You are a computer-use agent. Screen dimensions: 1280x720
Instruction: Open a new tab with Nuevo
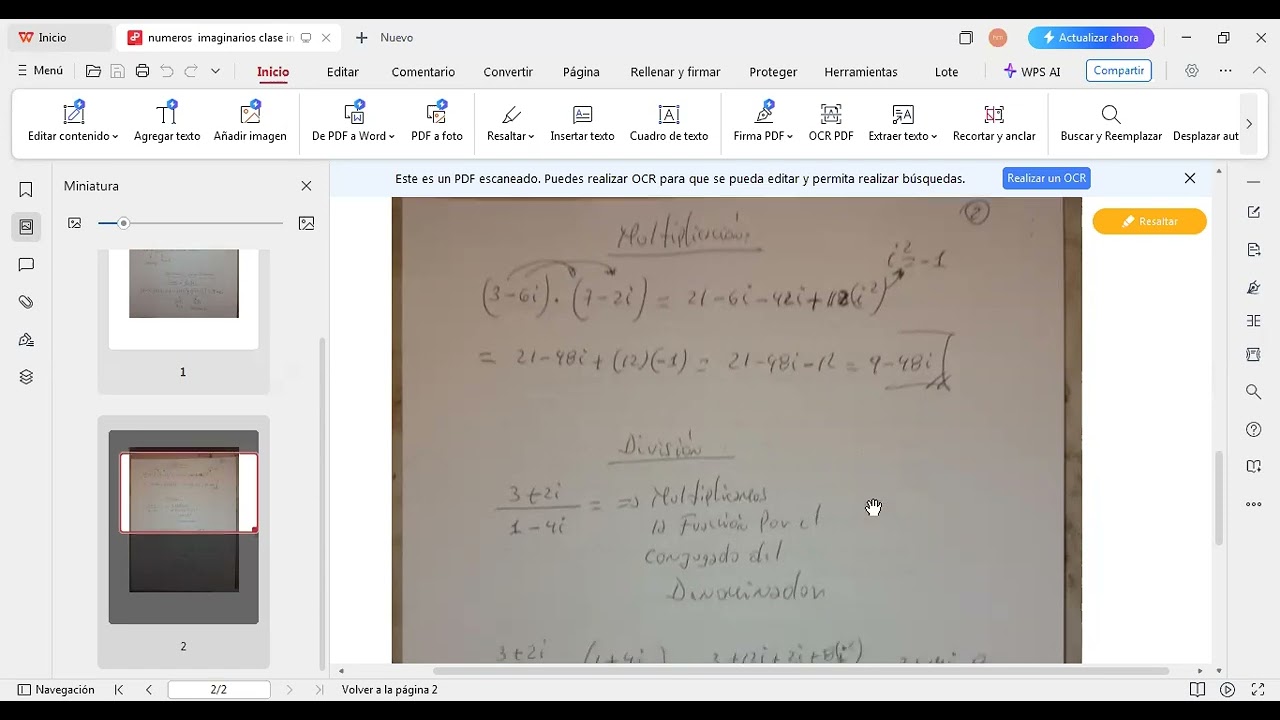tap(385, 37)
